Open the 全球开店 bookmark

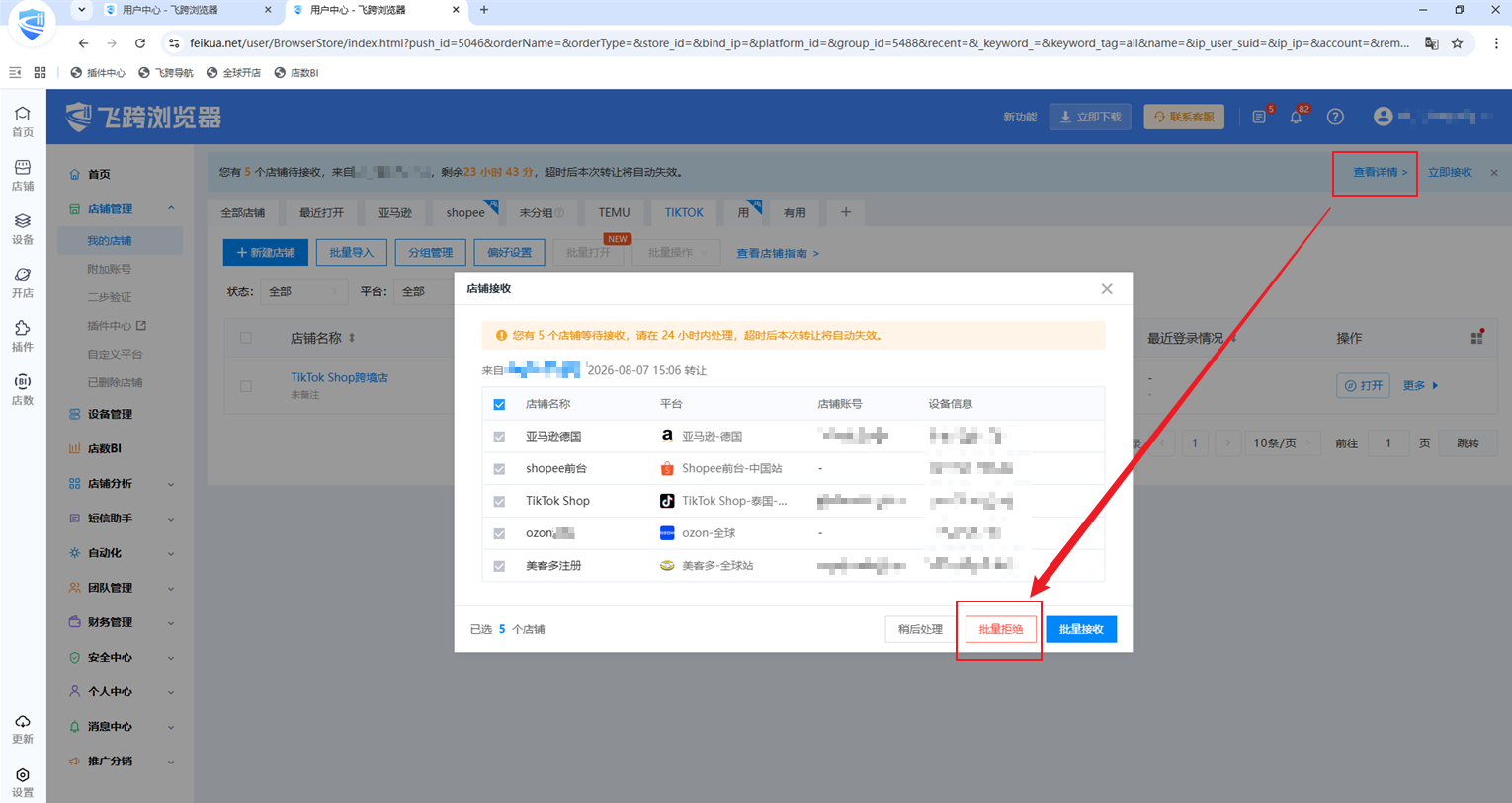point(234,73)
